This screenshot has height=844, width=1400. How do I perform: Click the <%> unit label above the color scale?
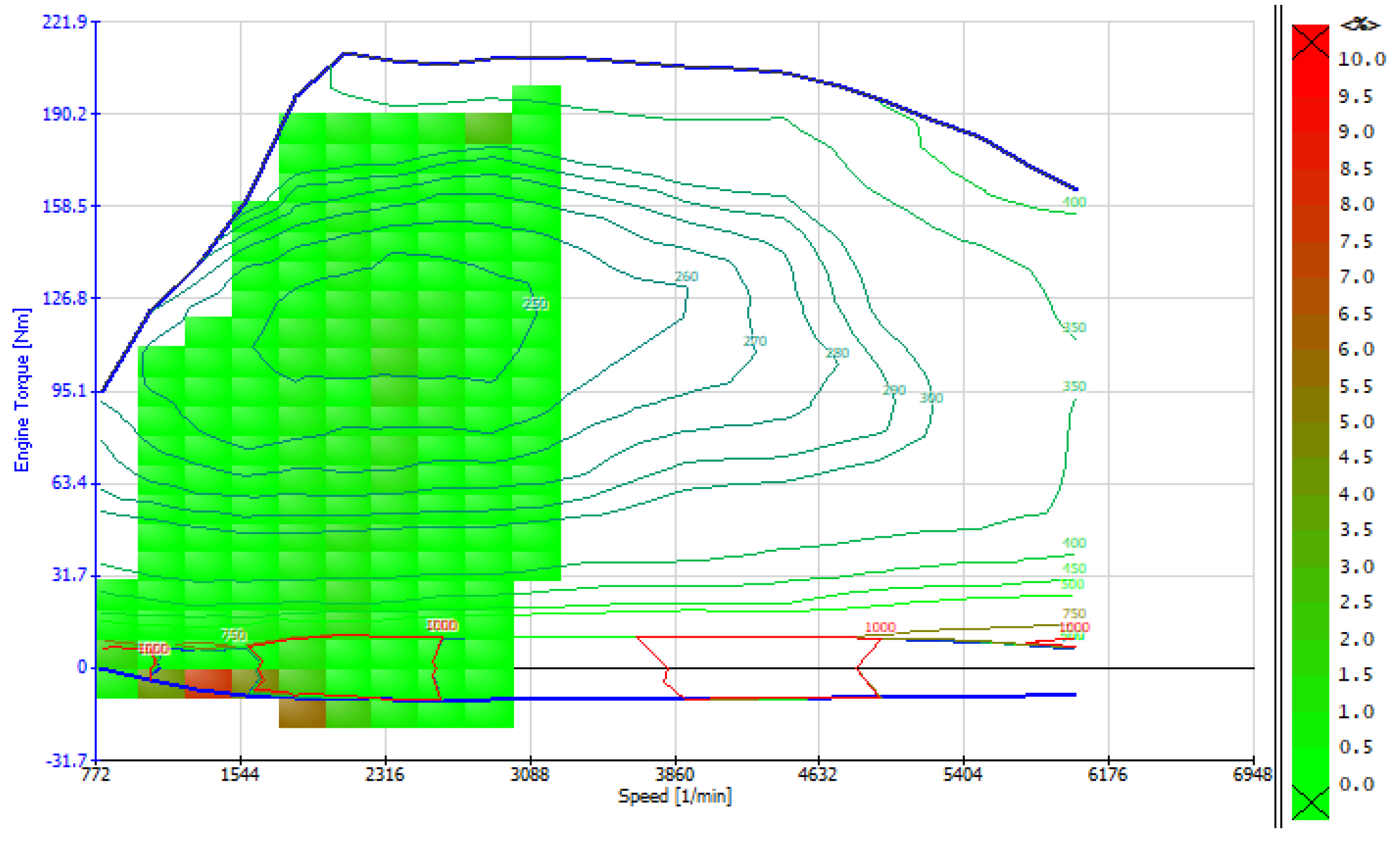tap(1360, 24)
